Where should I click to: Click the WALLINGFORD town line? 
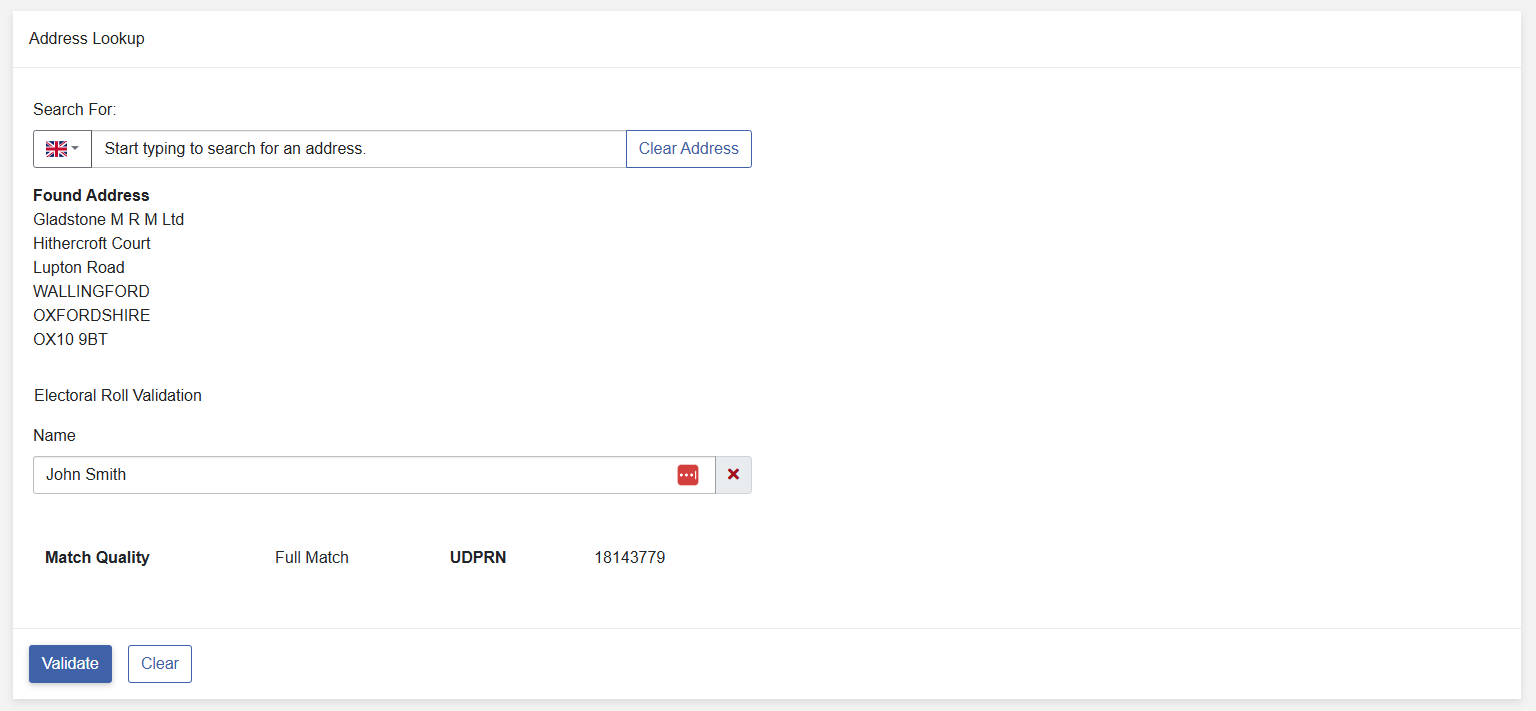(x=91, y=291)
